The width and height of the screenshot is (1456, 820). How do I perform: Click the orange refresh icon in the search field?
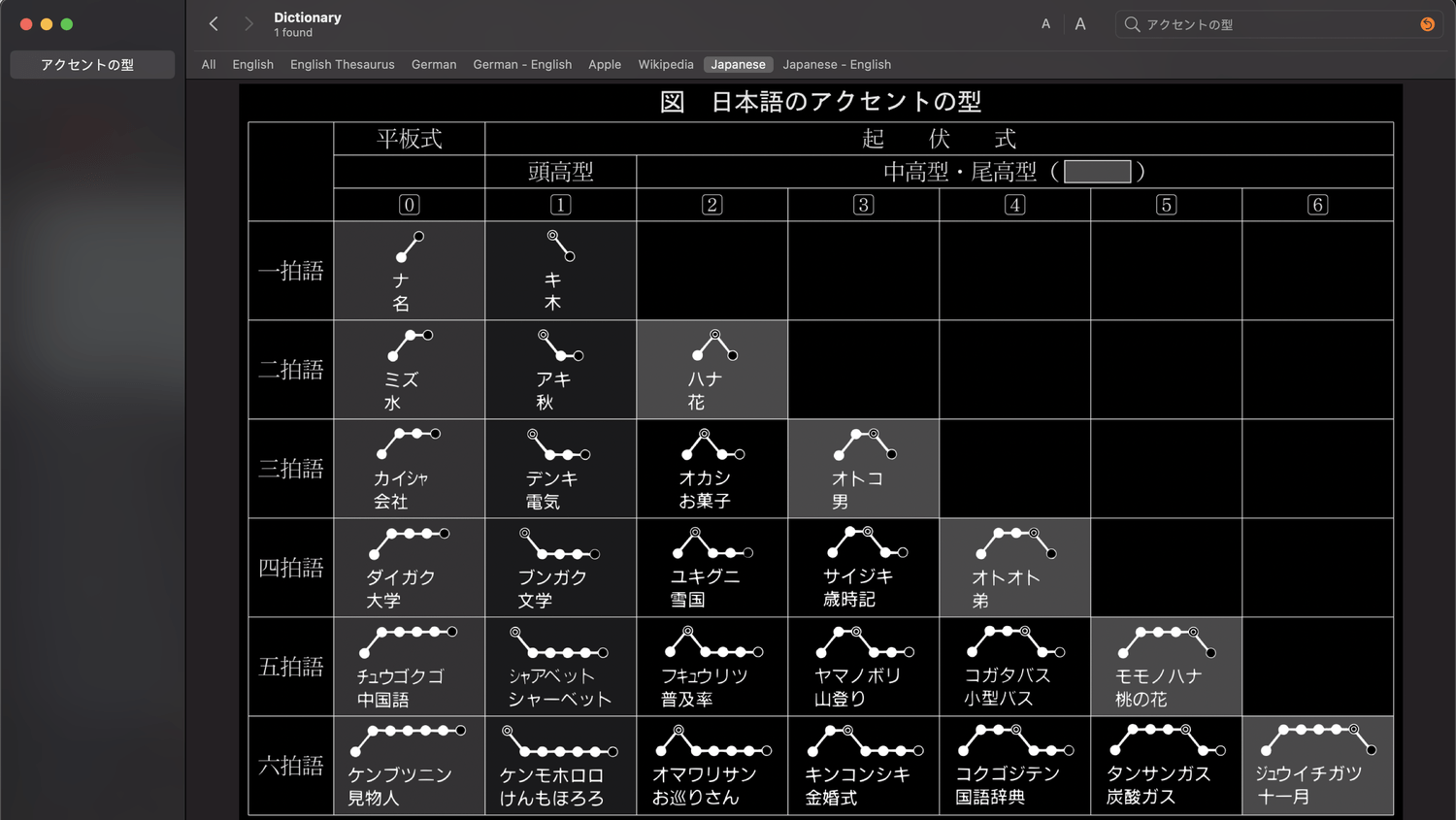point(1427,23)
